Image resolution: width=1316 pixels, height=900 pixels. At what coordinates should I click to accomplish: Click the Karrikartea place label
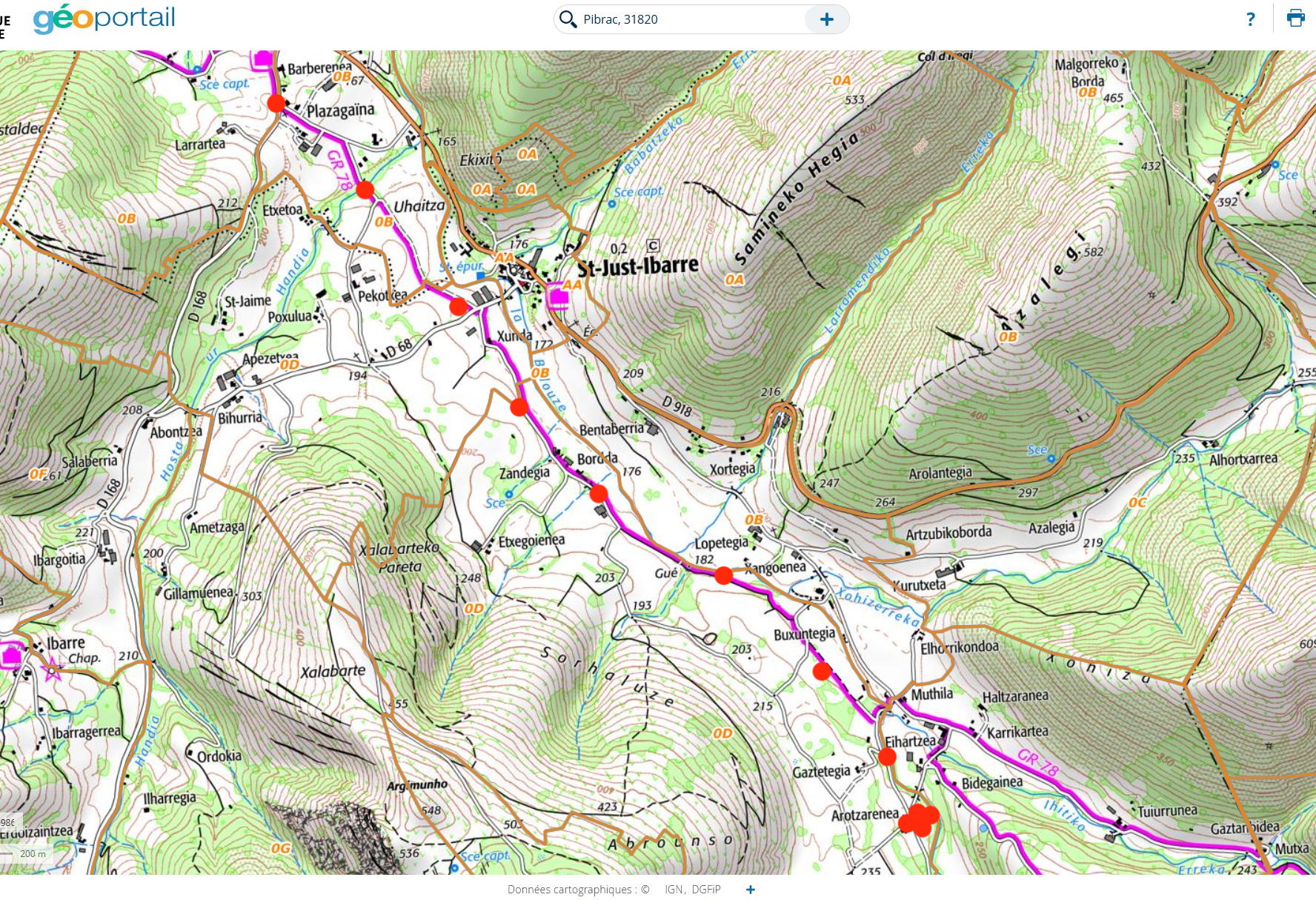coord(1018,732)
